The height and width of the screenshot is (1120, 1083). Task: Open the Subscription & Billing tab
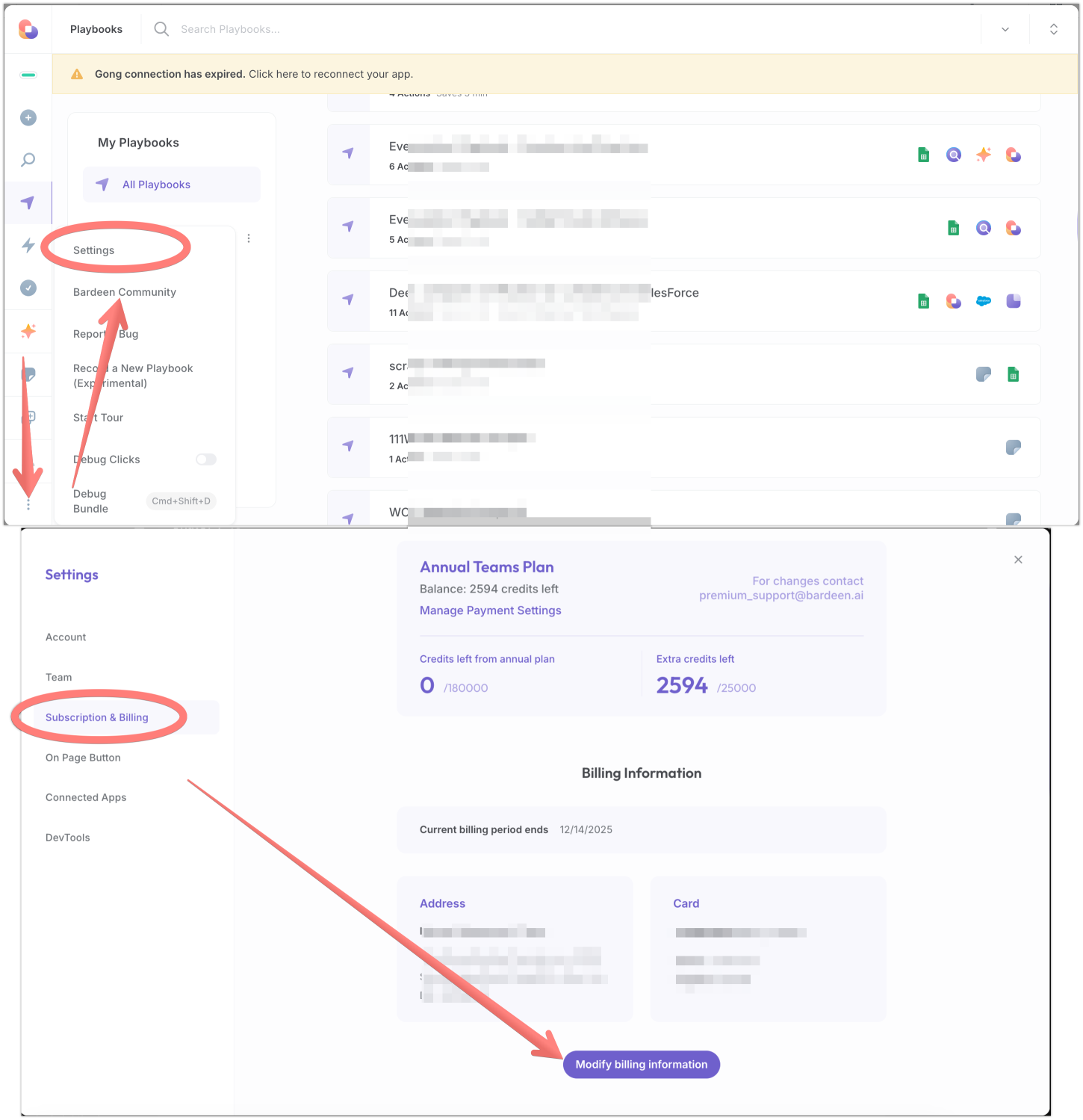[97, 717]
